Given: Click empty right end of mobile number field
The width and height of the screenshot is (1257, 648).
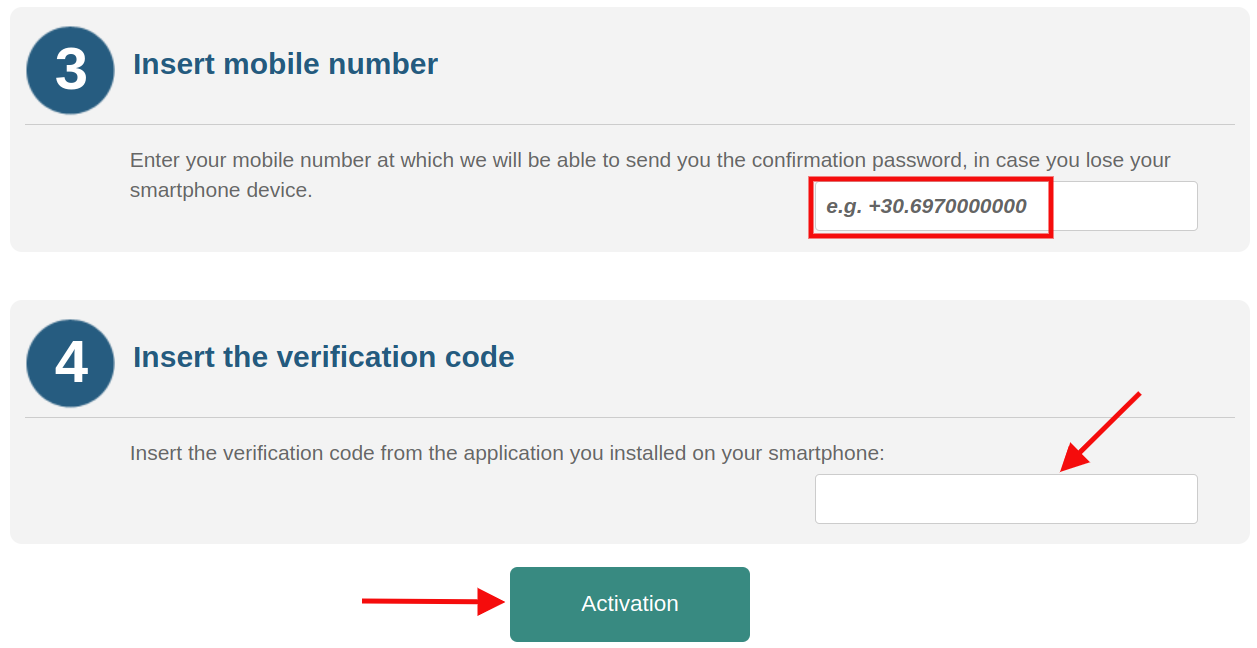Looking at the screenshot, I should click(x=1125, y=206).
